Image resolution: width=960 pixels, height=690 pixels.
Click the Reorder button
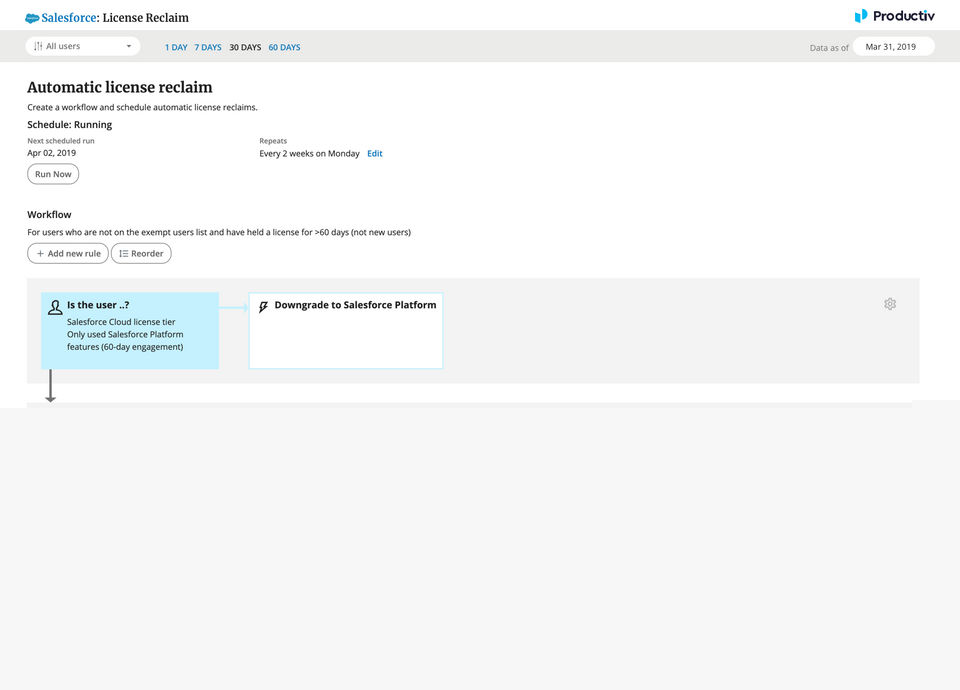(x=141, y=253)
